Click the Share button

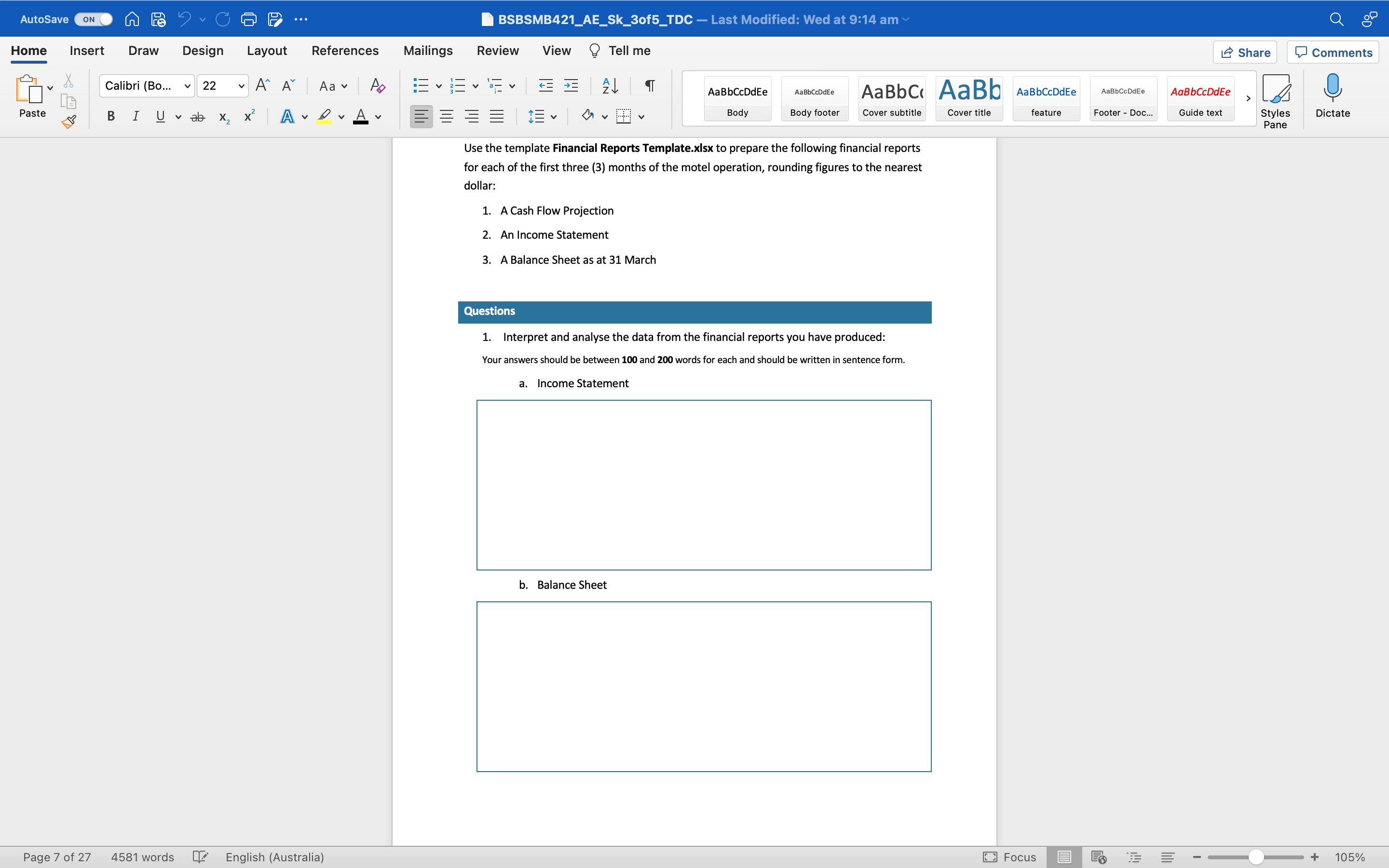click(1245, 52)
